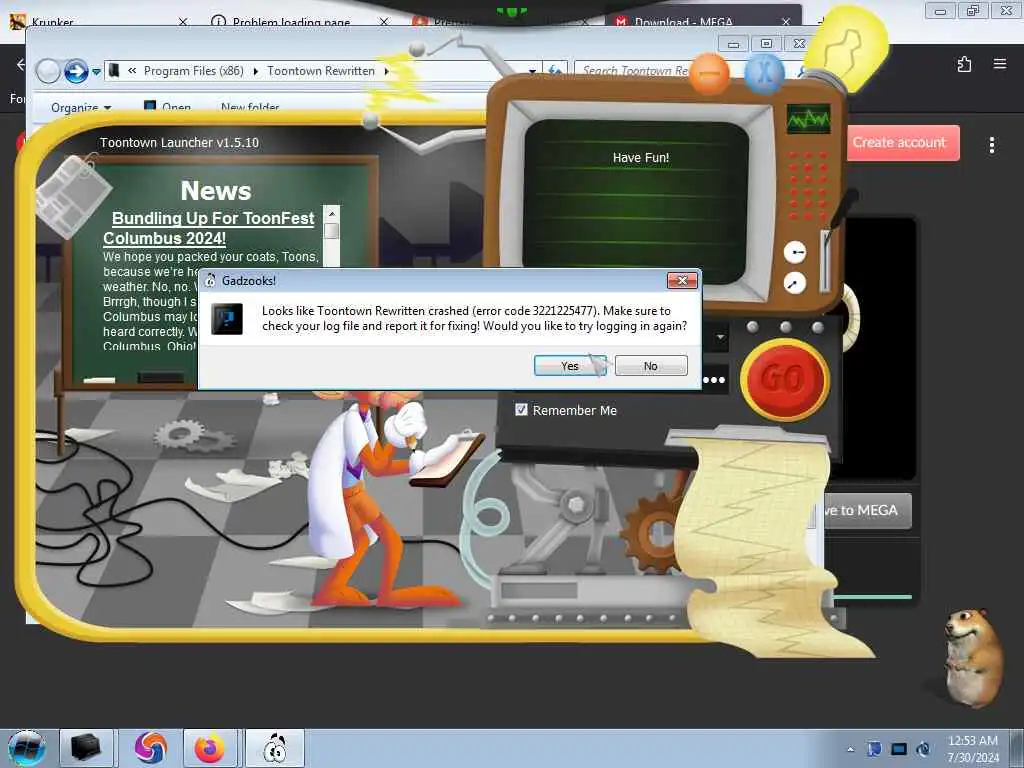Image resolution: width=1024 pixels, height=768 pixels.
Task: Click the Toontown launcher taskbar icon
Action: tap(275, 748)
